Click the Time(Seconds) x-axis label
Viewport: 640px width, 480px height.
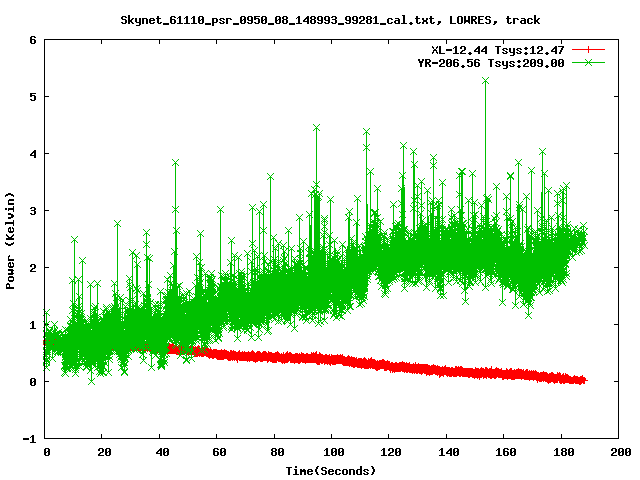point(332,470)
